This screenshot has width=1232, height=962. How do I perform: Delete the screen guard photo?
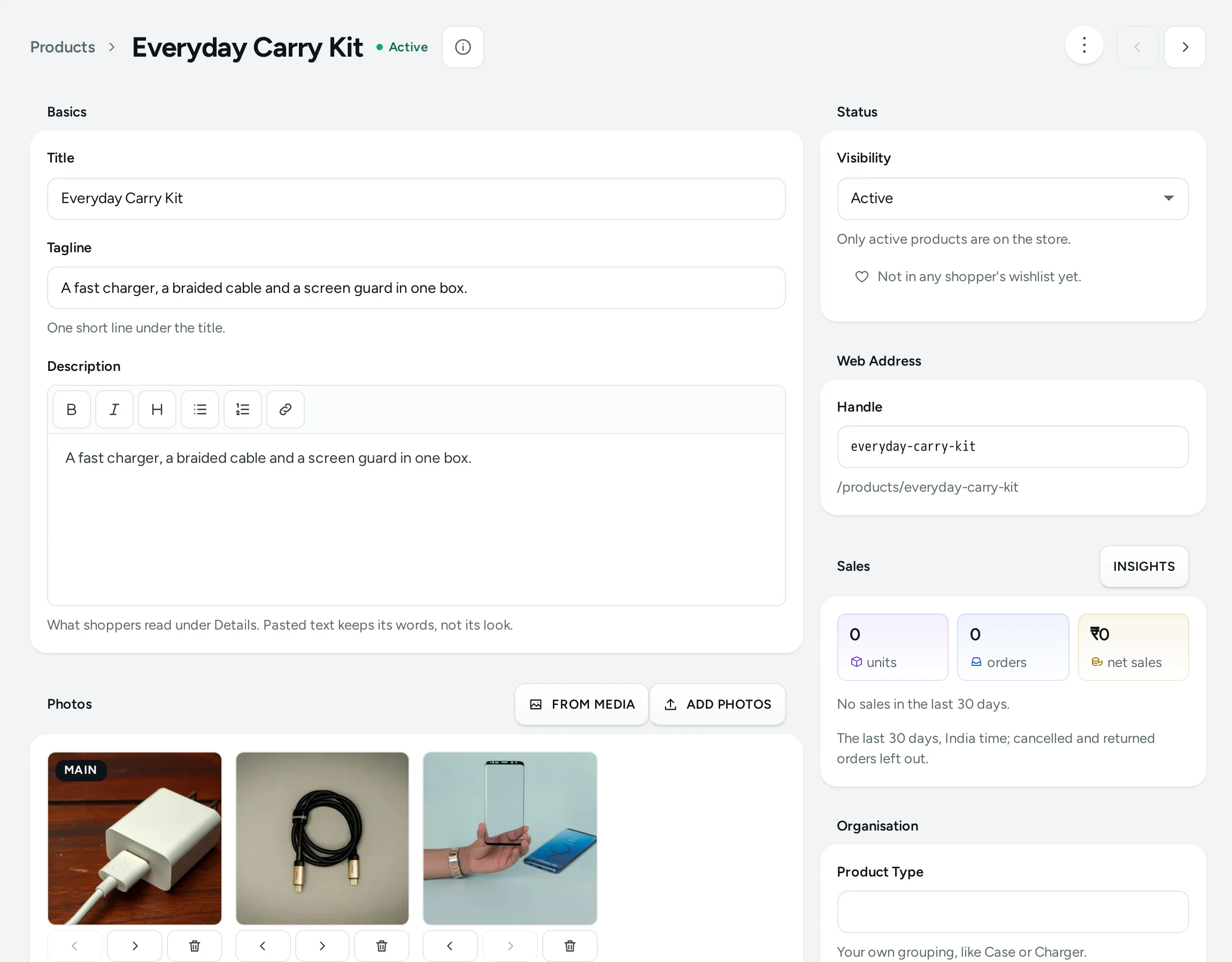pos(569,945)
